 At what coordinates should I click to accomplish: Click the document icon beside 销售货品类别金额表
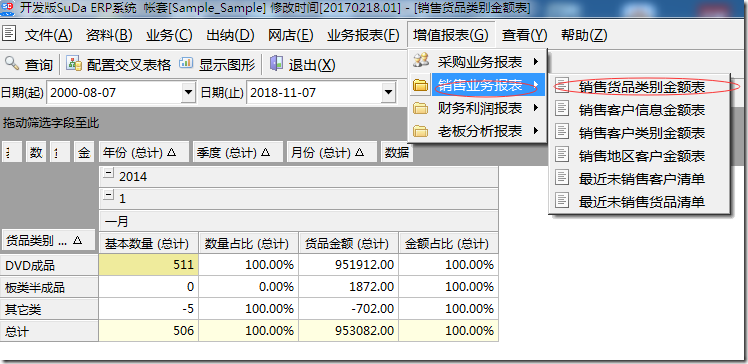pos(563,86)
